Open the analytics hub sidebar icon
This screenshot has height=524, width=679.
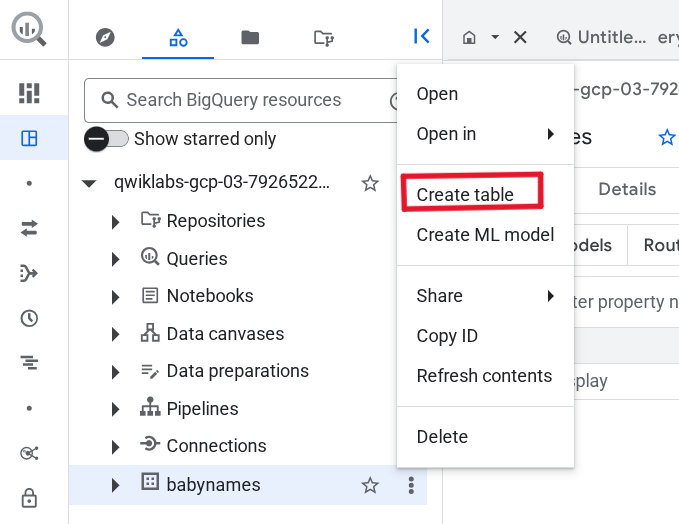coord(29,453)
